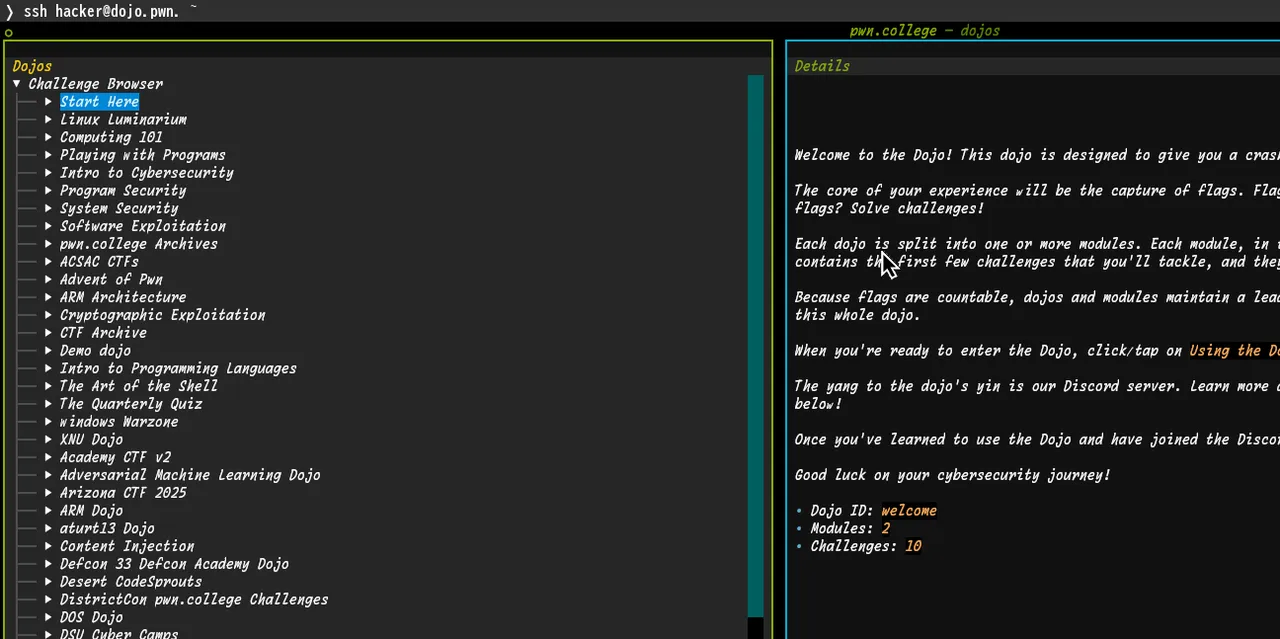The image size is (1280, 639).
Task: Select the ACSAC CTFs entry
Action: coord(99,262)
